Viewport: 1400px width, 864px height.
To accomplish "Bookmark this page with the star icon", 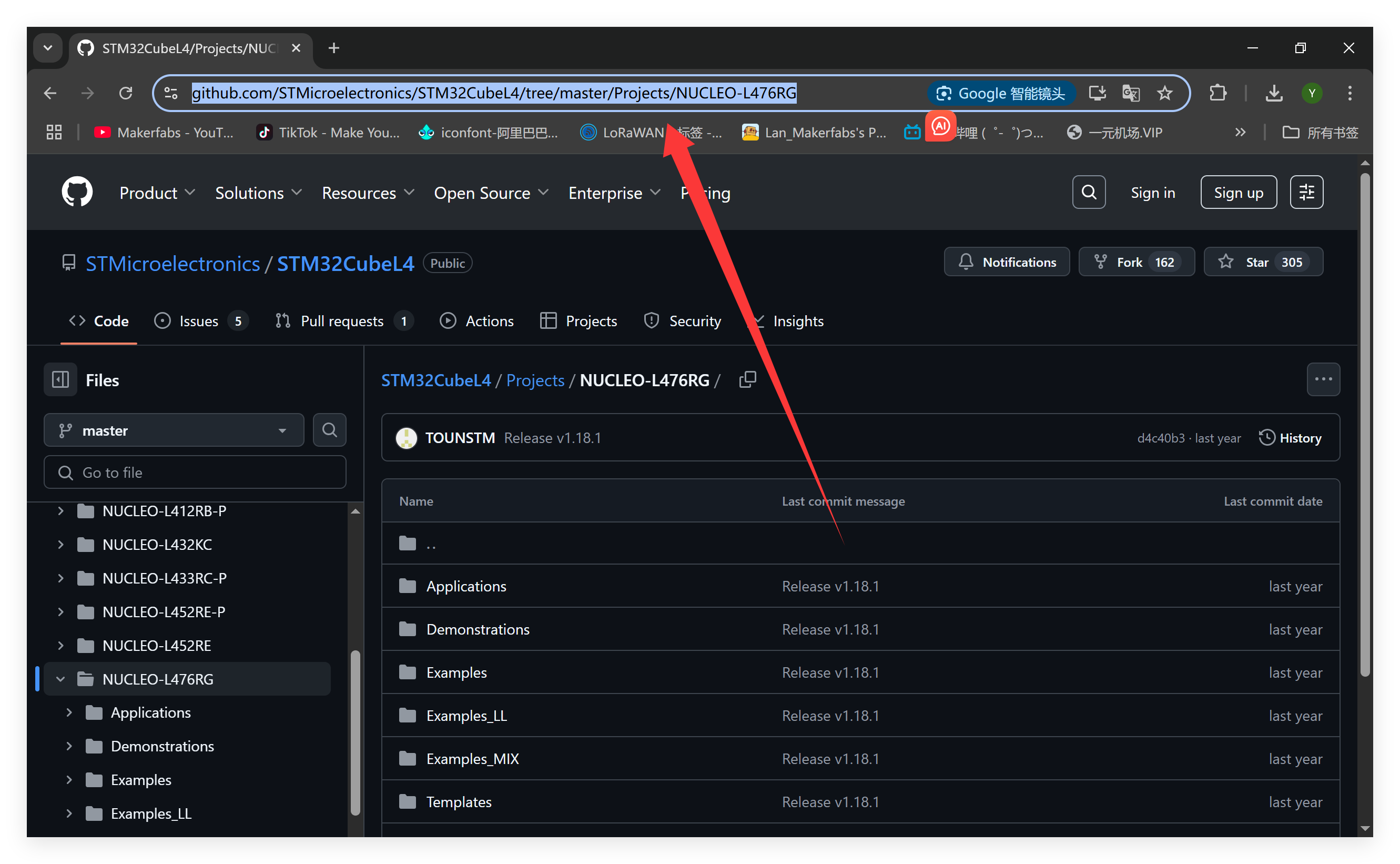I will tap(1165, 93).
